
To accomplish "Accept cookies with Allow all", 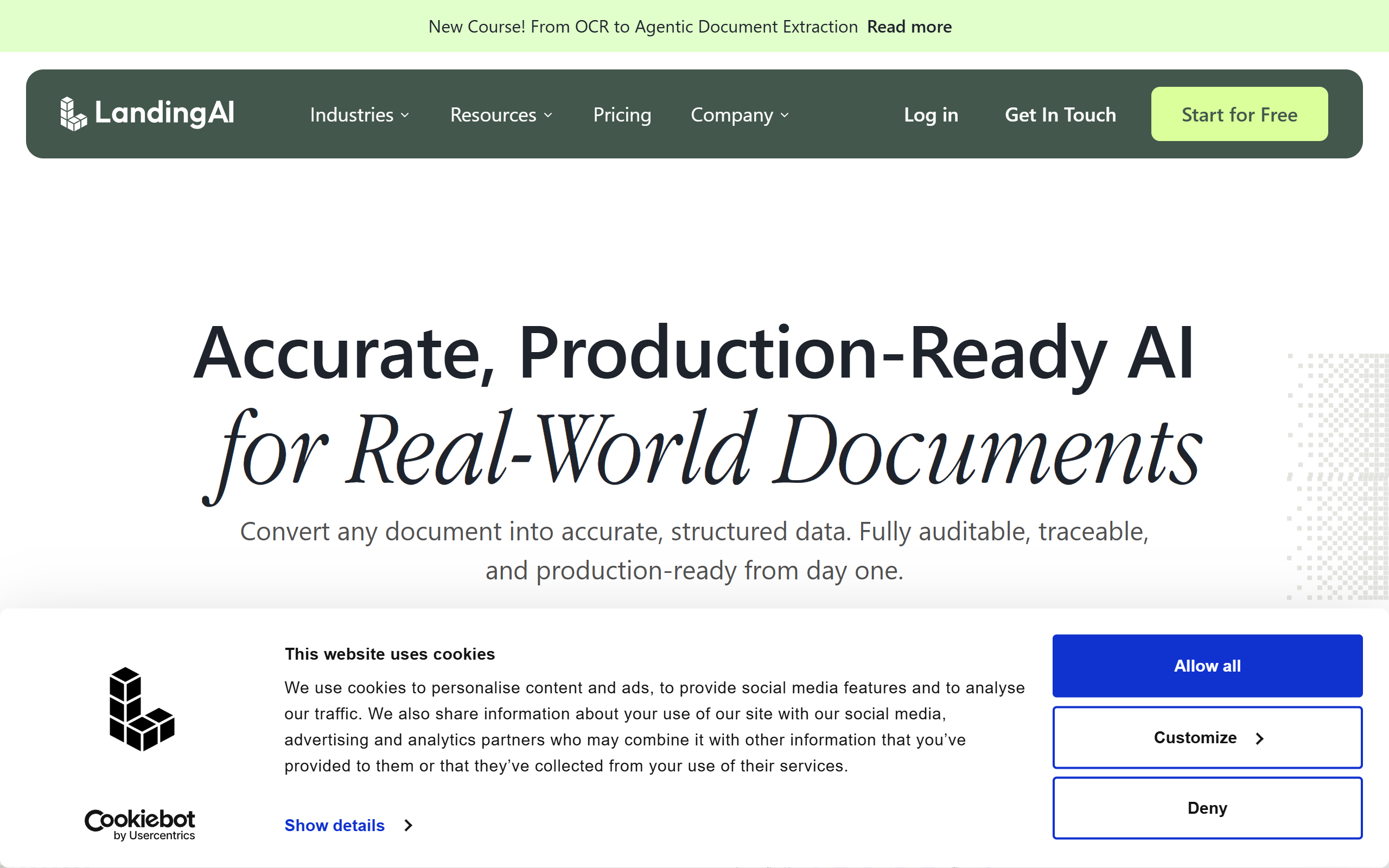I will pyautogui.click(x=1207, y=665).
